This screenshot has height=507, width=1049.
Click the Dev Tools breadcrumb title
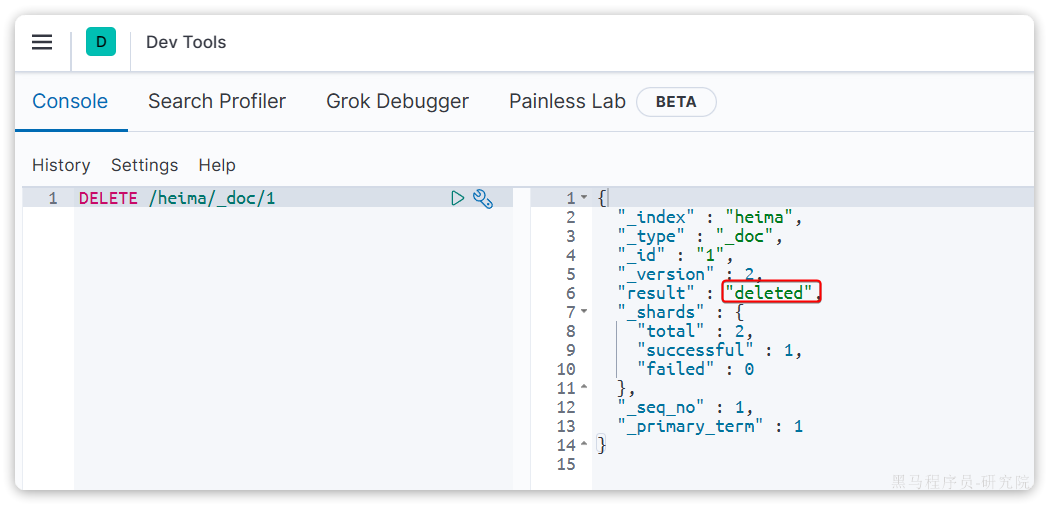pyautogui.click(x=186, y=42)
